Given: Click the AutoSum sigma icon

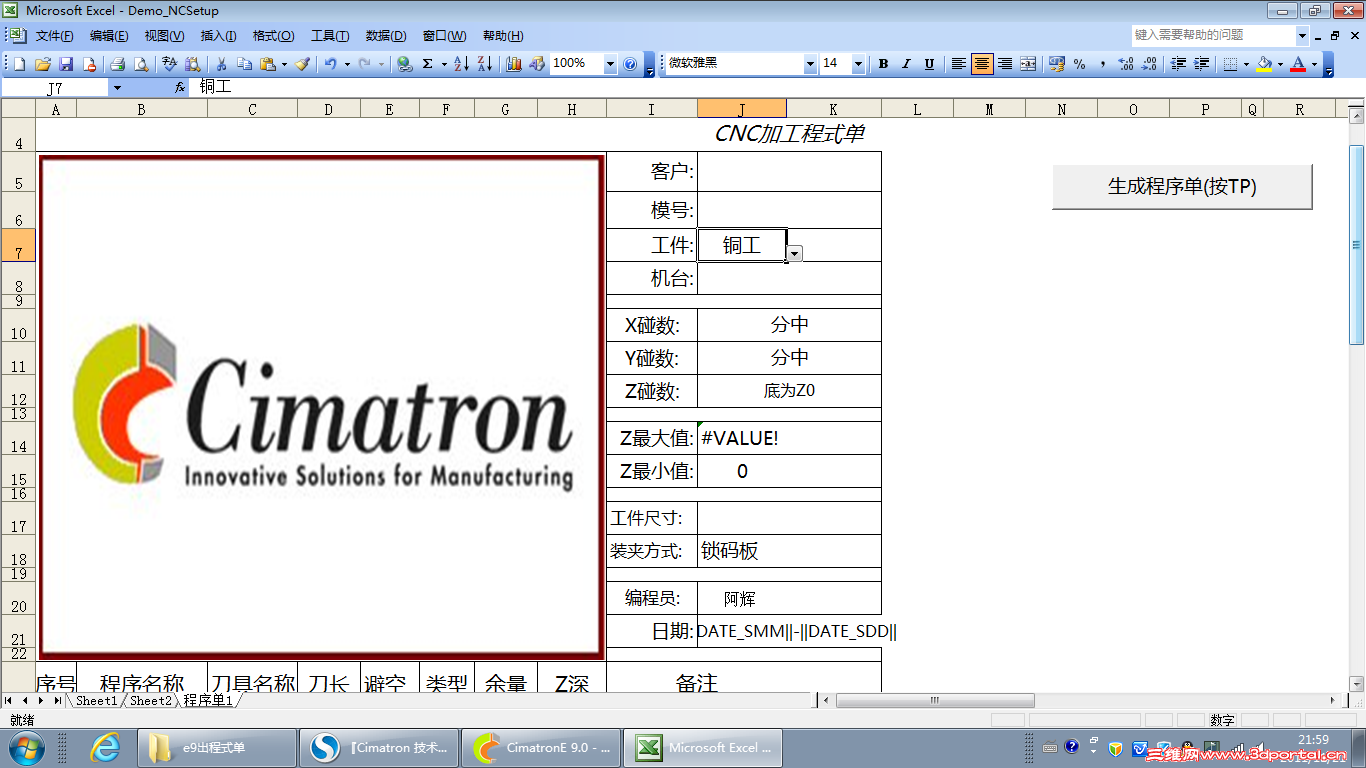Looking at the screenshot, I should point(428,64).
